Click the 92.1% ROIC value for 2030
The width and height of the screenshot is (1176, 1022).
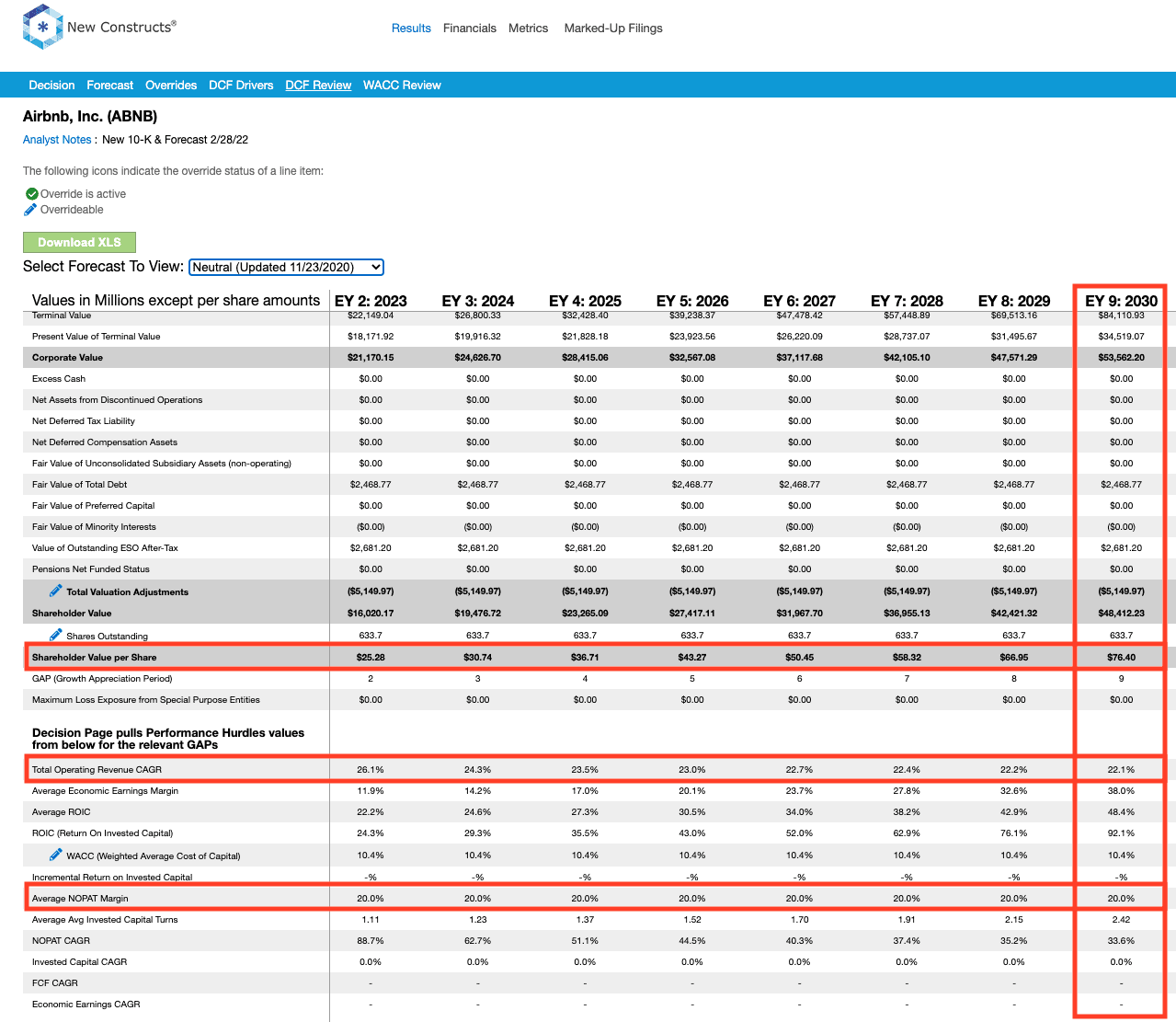point(1121,833)
